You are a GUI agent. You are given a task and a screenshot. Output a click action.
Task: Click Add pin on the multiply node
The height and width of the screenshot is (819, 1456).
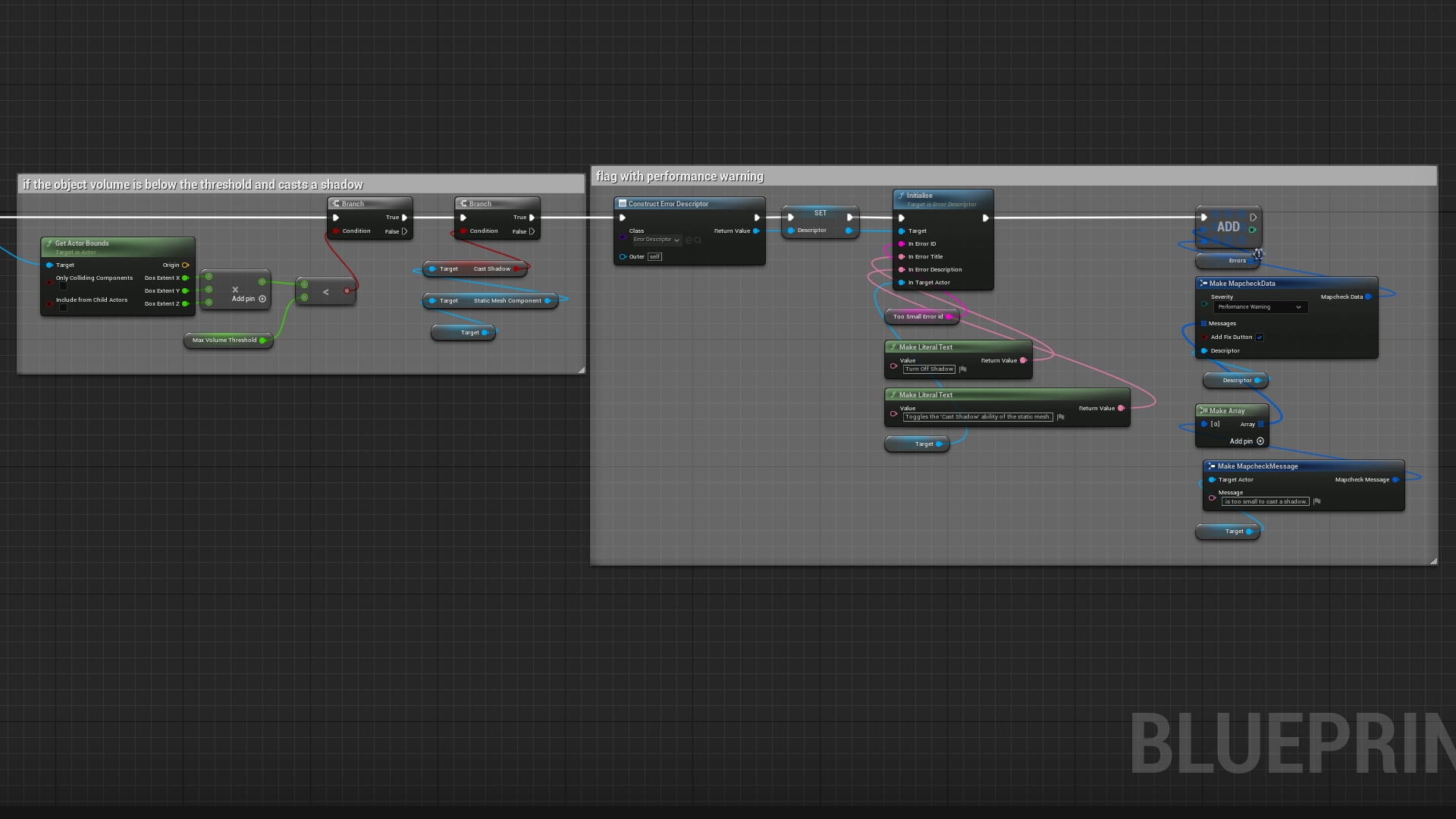(x=262, y=299)
